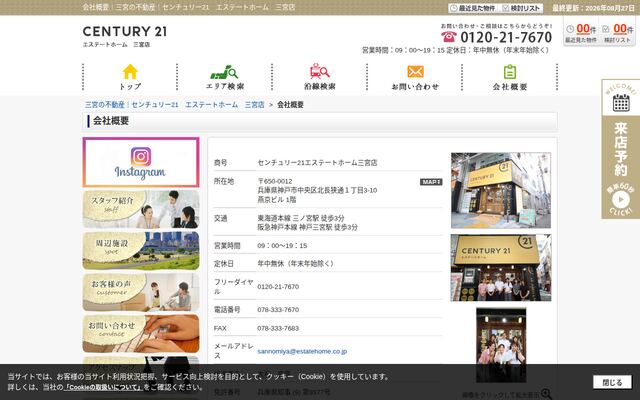Click the red telephone icon
Viewport: 640px width, 400px height.
coord(449,37)
